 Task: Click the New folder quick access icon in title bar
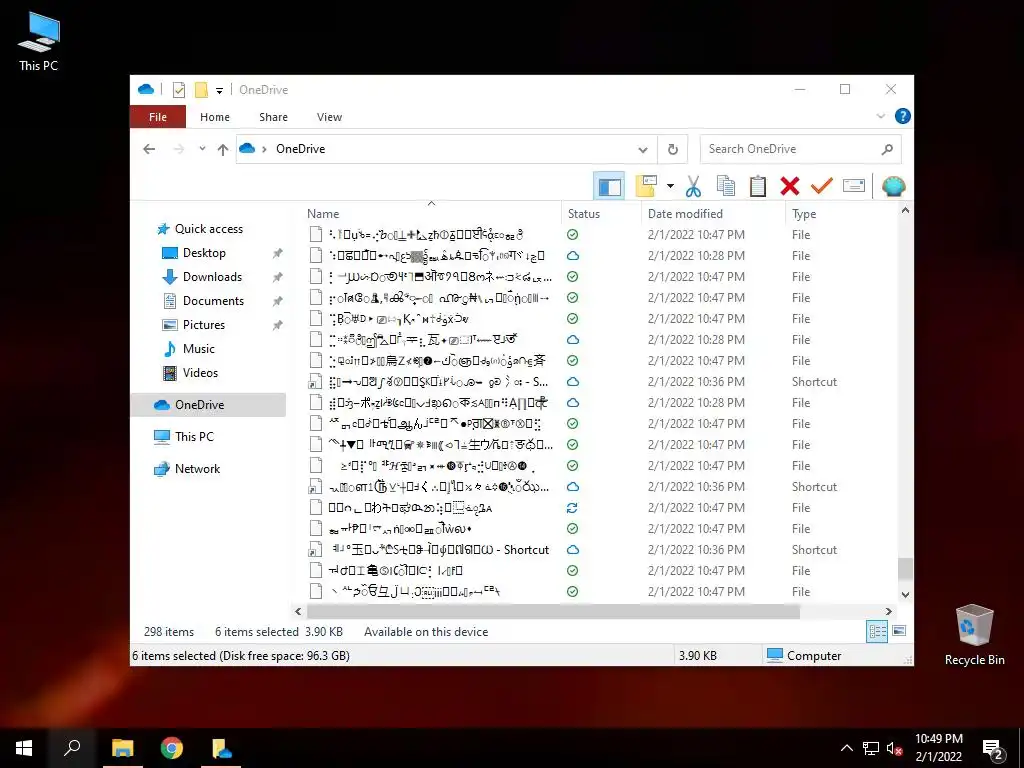coord(201,90)
